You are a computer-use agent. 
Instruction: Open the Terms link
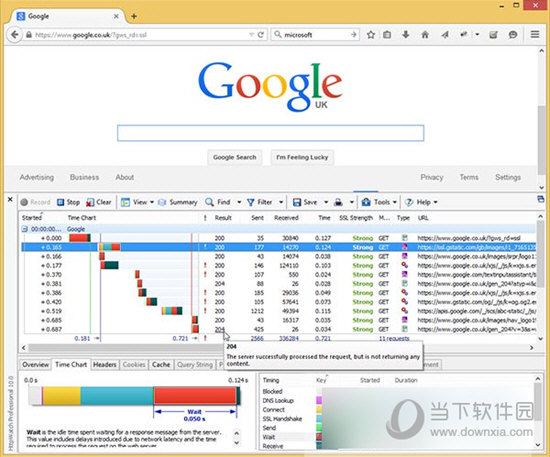tap(469, 177)
